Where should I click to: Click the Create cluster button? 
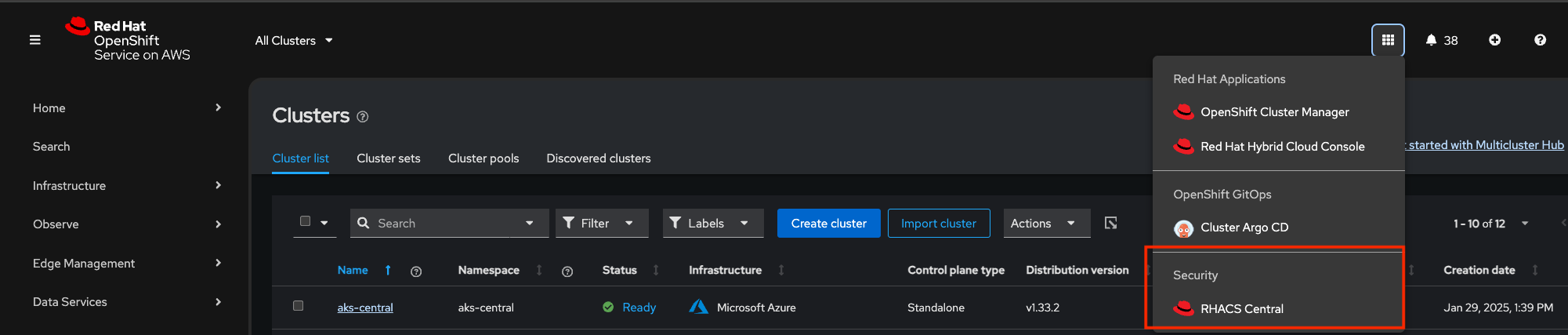coord(828,224)
